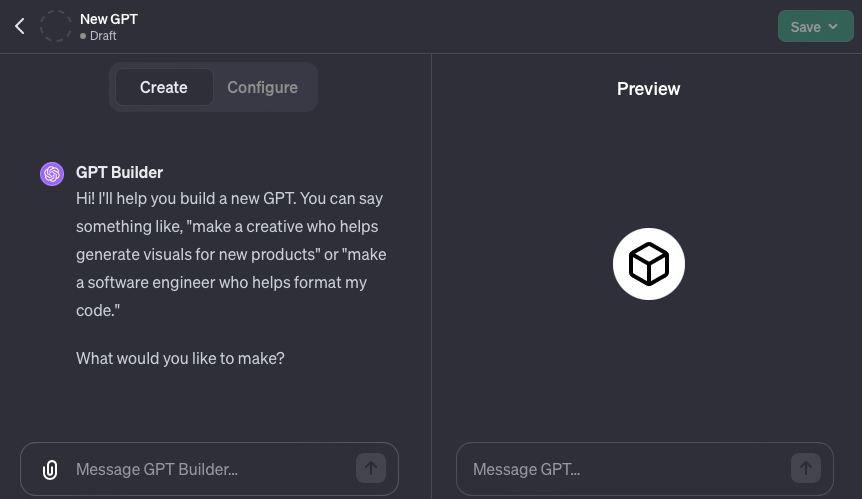Switch to the Configure tab
Image resolution: width=862 pixels, height=499 pixels.
coord(262,87)
